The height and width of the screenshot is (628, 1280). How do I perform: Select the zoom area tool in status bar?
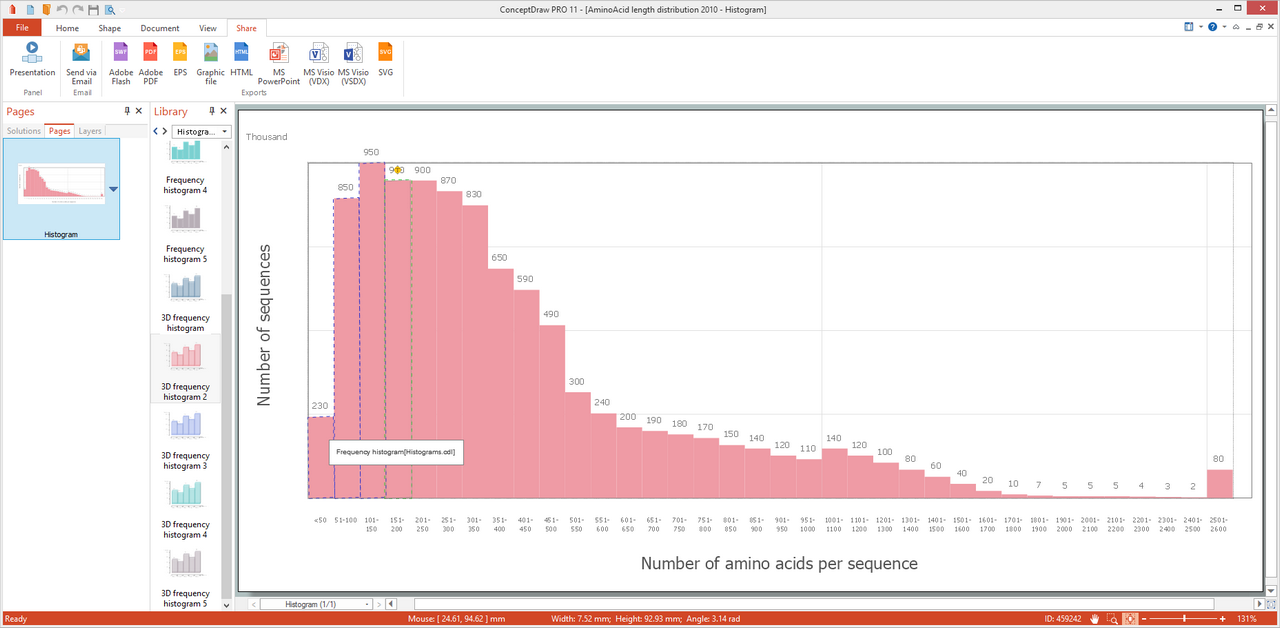tap(1113, 619)
